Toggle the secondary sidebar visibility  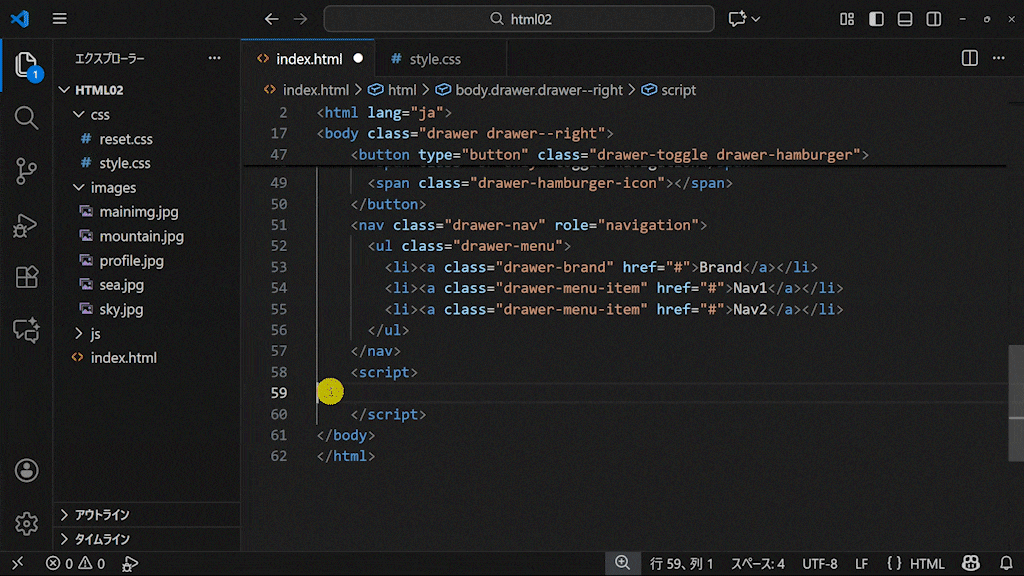pos(934,19)
